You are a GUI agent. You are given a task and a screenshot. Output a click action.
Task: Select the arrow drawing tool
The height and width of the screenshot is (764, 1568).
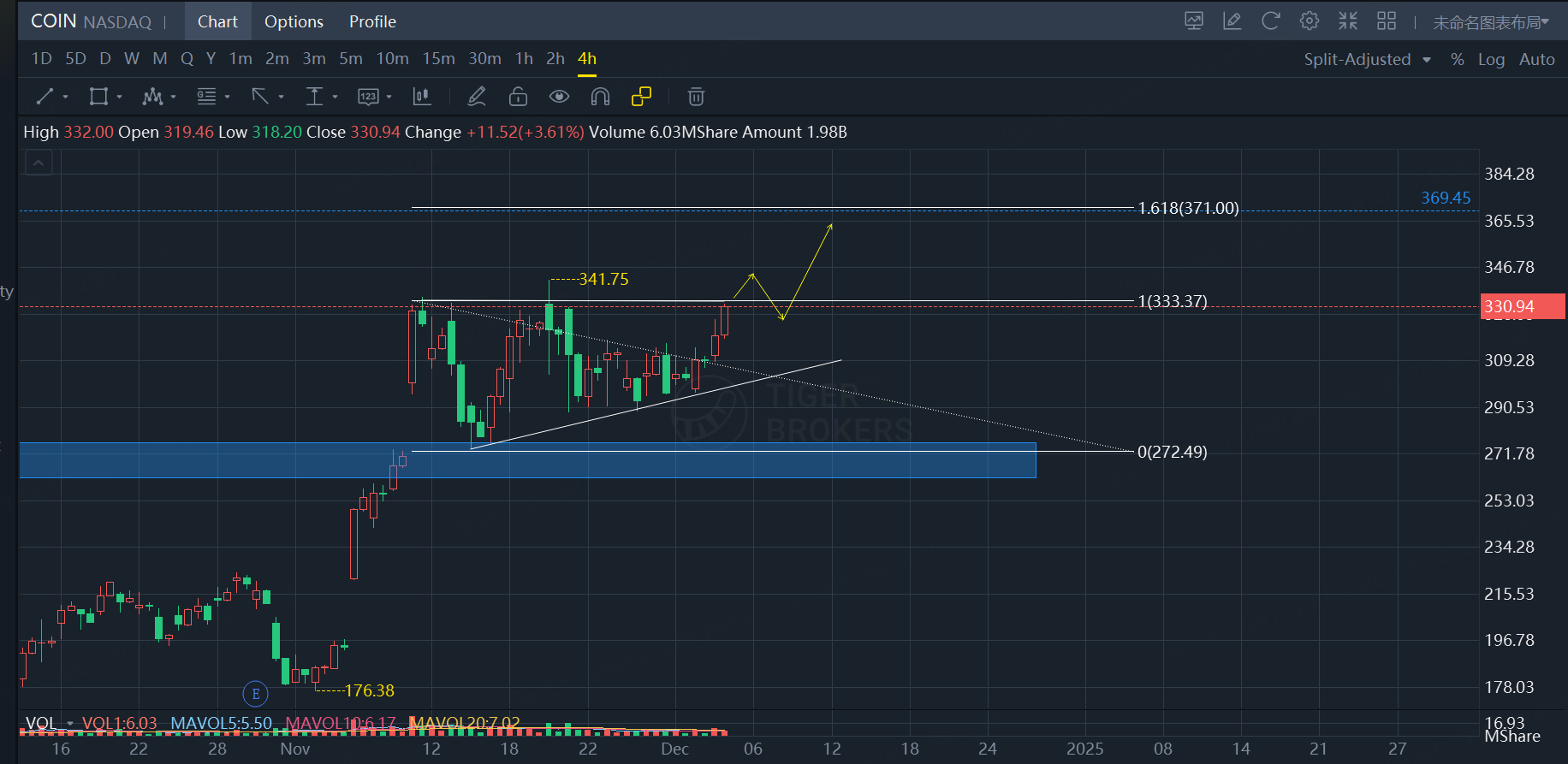260,97
